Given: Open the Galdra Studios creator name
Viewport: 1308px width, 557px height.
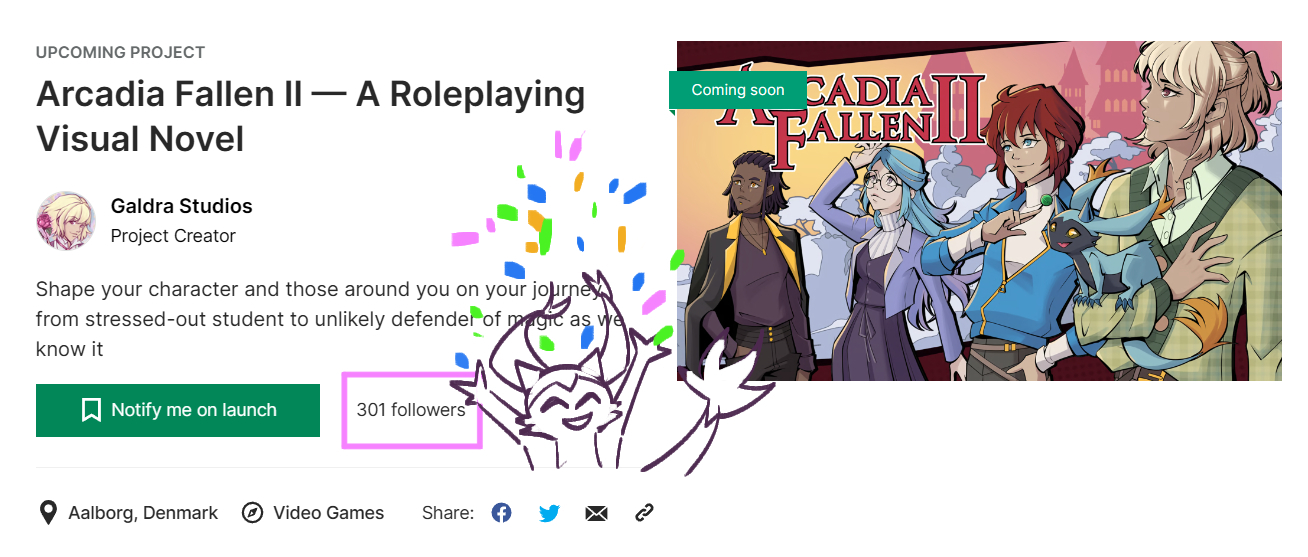Looking at the screenshot, I should click(181, 206).
